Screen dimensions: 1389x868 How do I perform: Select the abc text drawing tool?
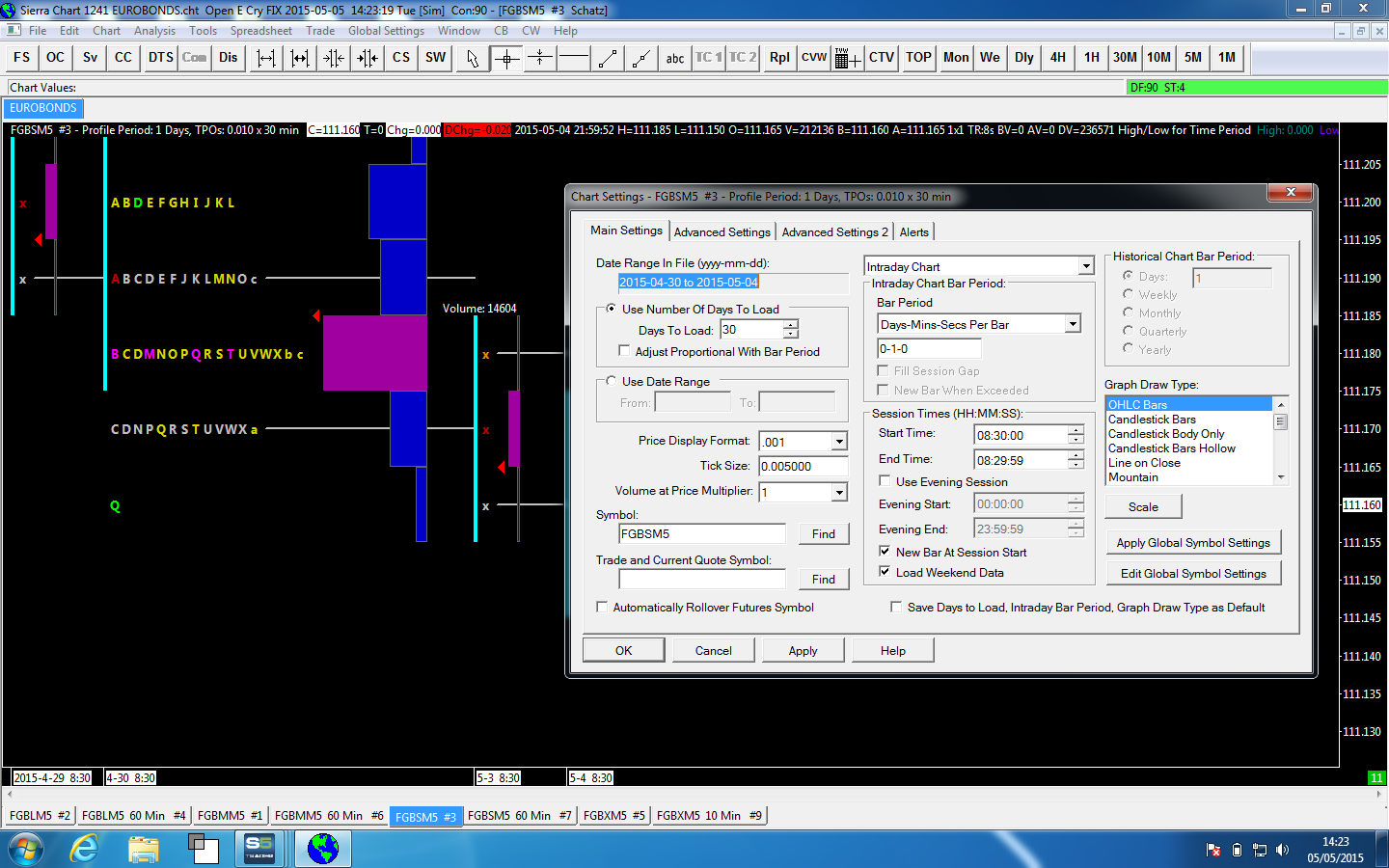point(675,58)
